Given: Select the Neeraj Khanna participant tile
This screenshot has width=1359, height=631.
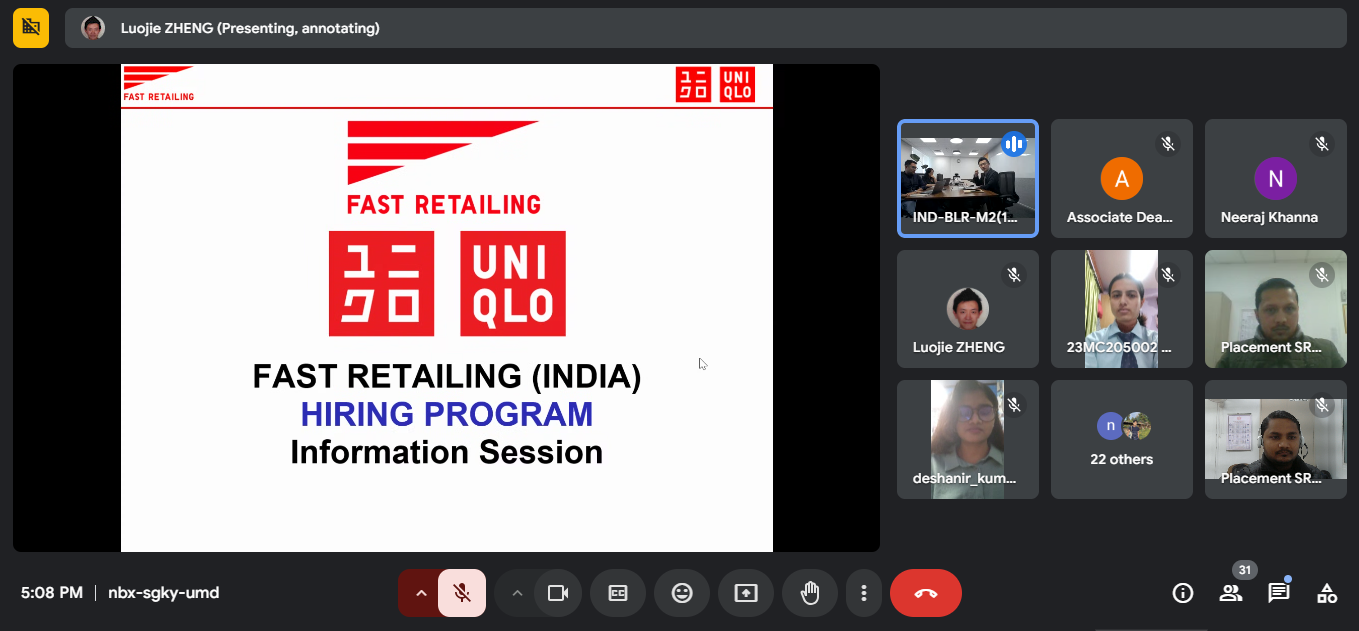Looking at the screenshot, I should tap(1275, 178).
